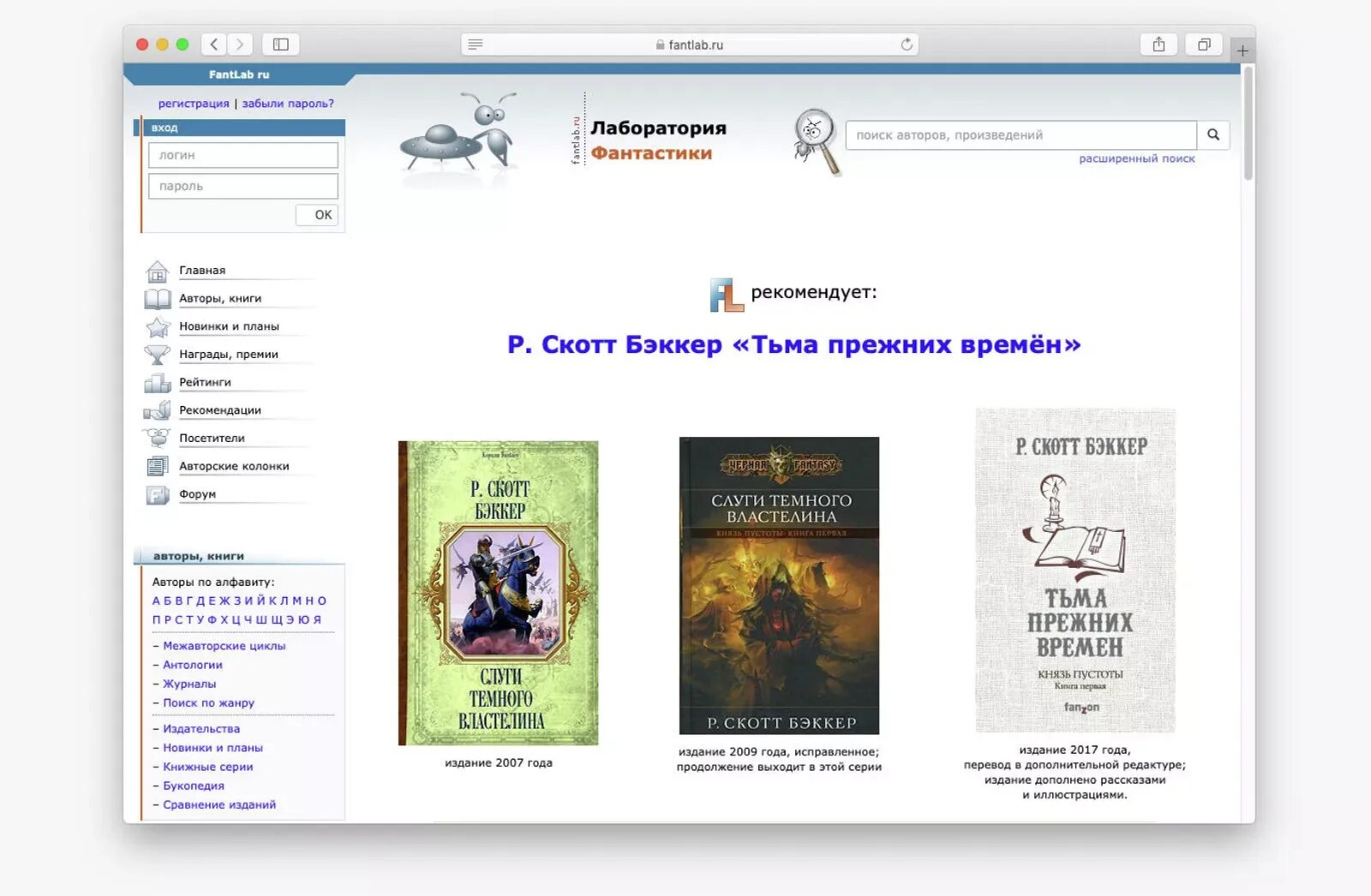Select letter К in authors alphabet
Viewport: 1371px width, 896px height.
pyautogui.click(x=272, y=601)
